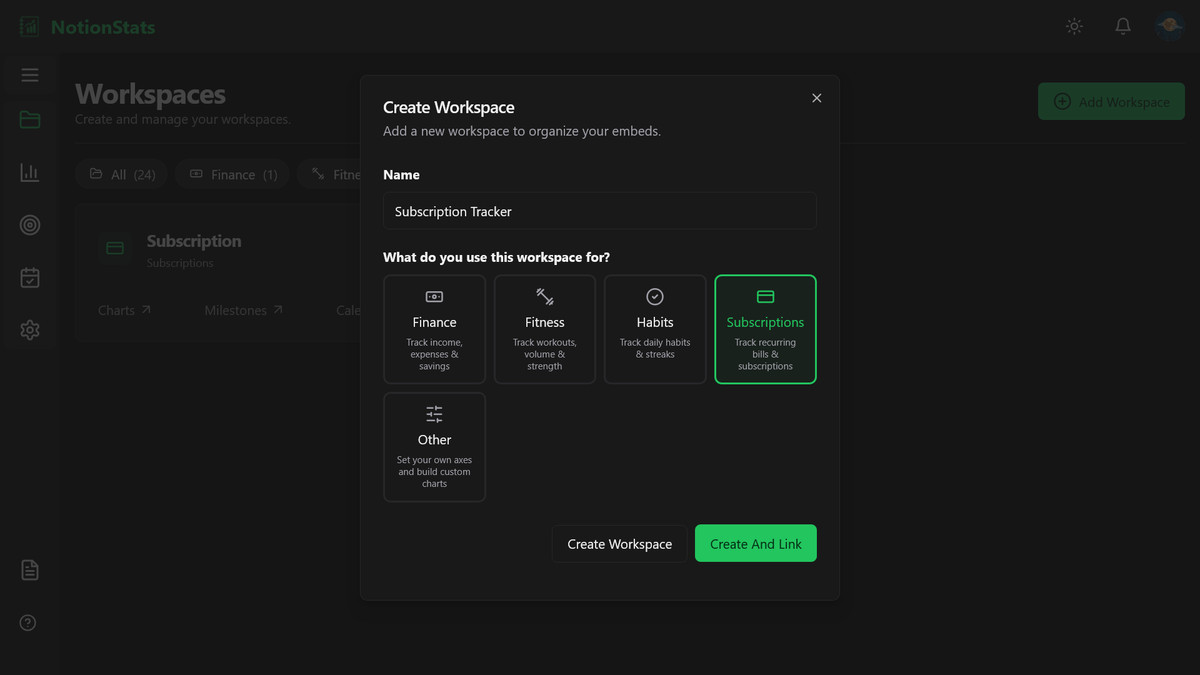Open the help question-mark icon
Screen dimensions: 1200x675
click(x=28, y=623)
